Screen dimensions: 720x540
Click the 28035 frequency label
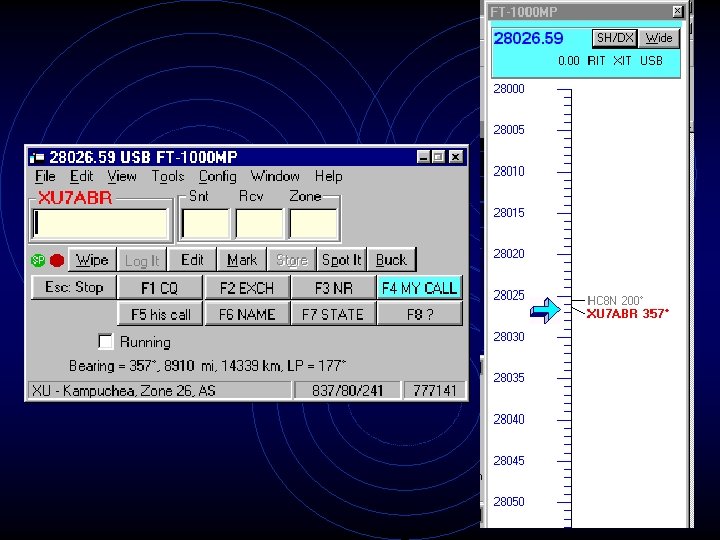509,377
